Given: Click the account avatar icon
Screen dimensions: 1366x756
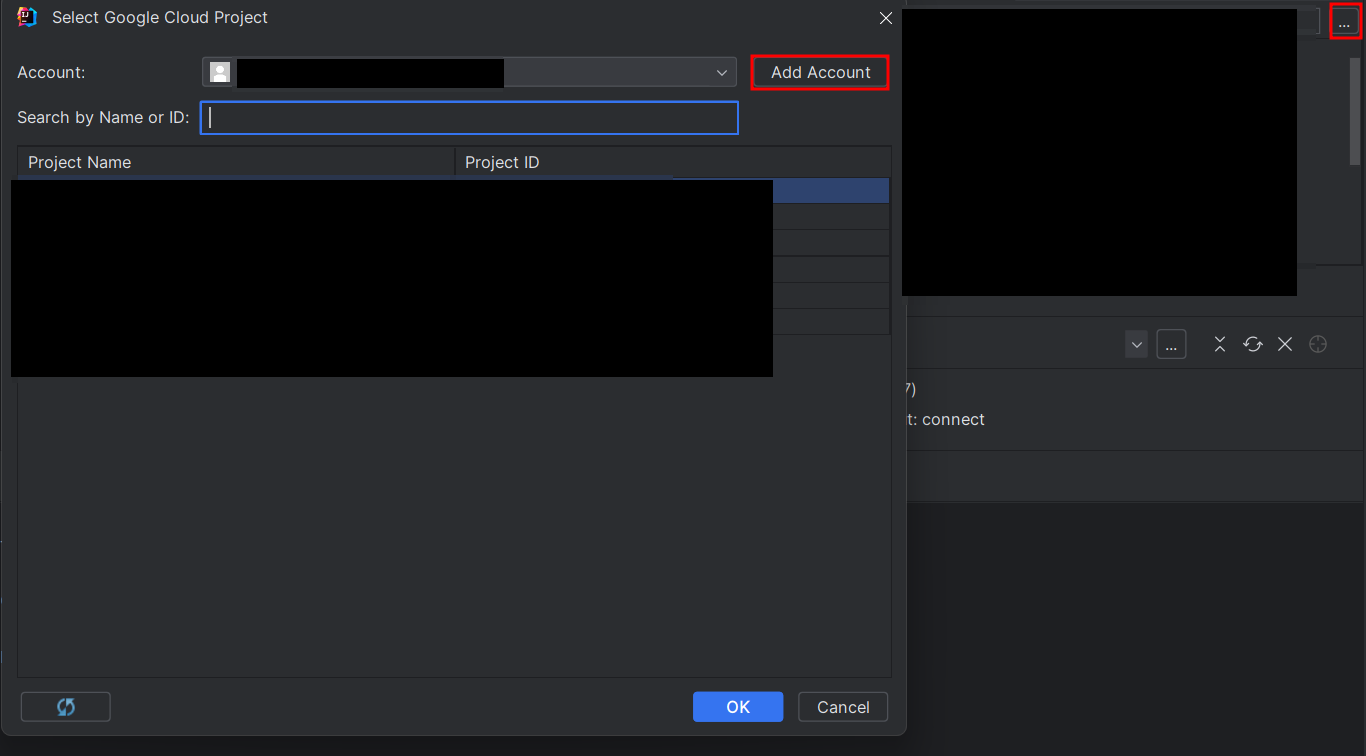Looking at the screenshot, I should coord(220,72).
